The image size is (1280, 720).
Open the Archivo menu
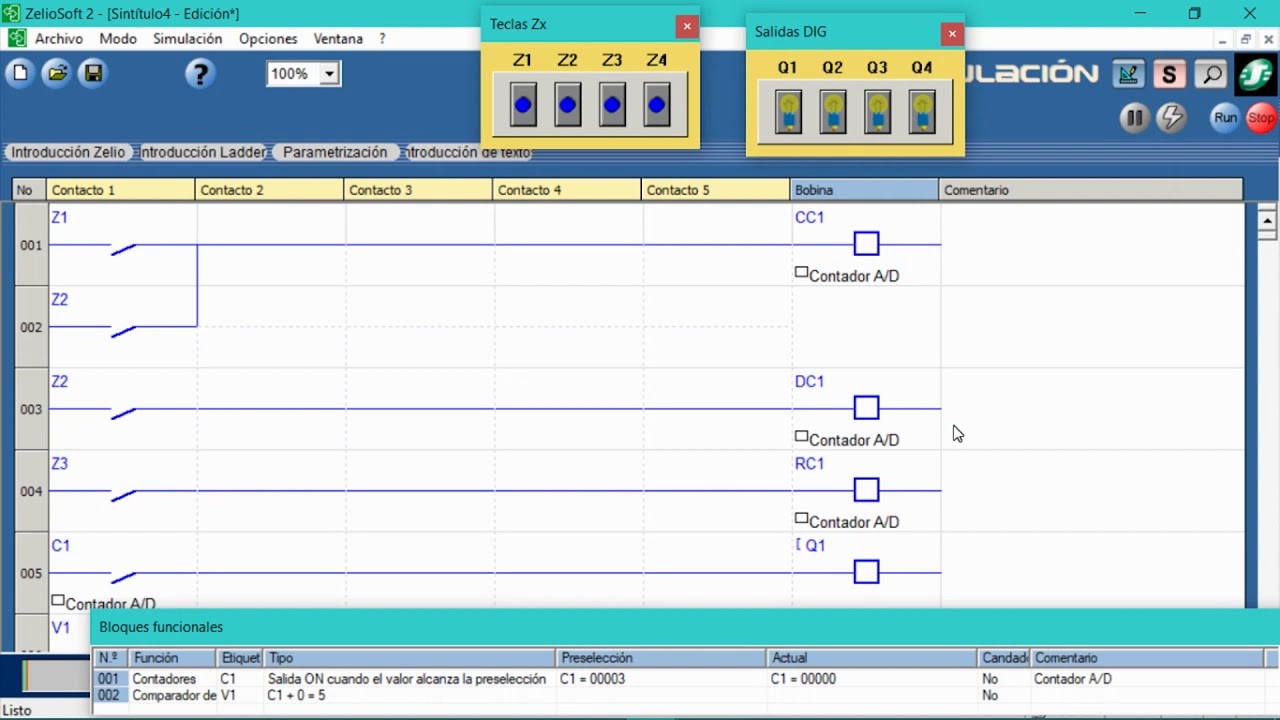[59, 39]
